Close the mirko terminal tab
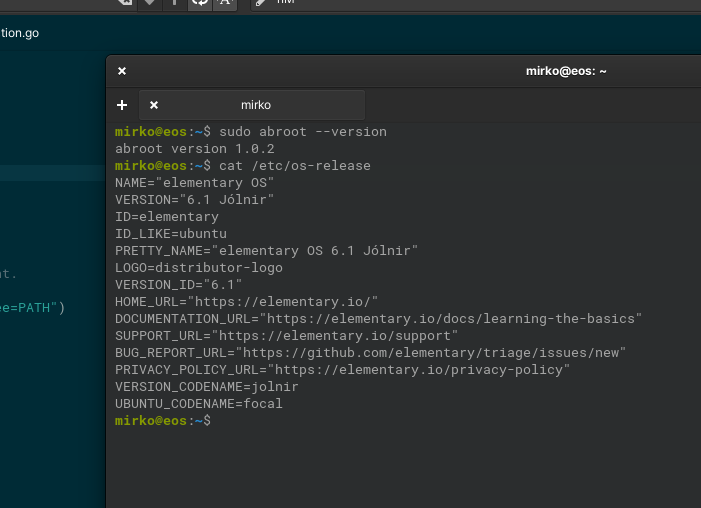The image size is (701, 508). click(154, 105)
